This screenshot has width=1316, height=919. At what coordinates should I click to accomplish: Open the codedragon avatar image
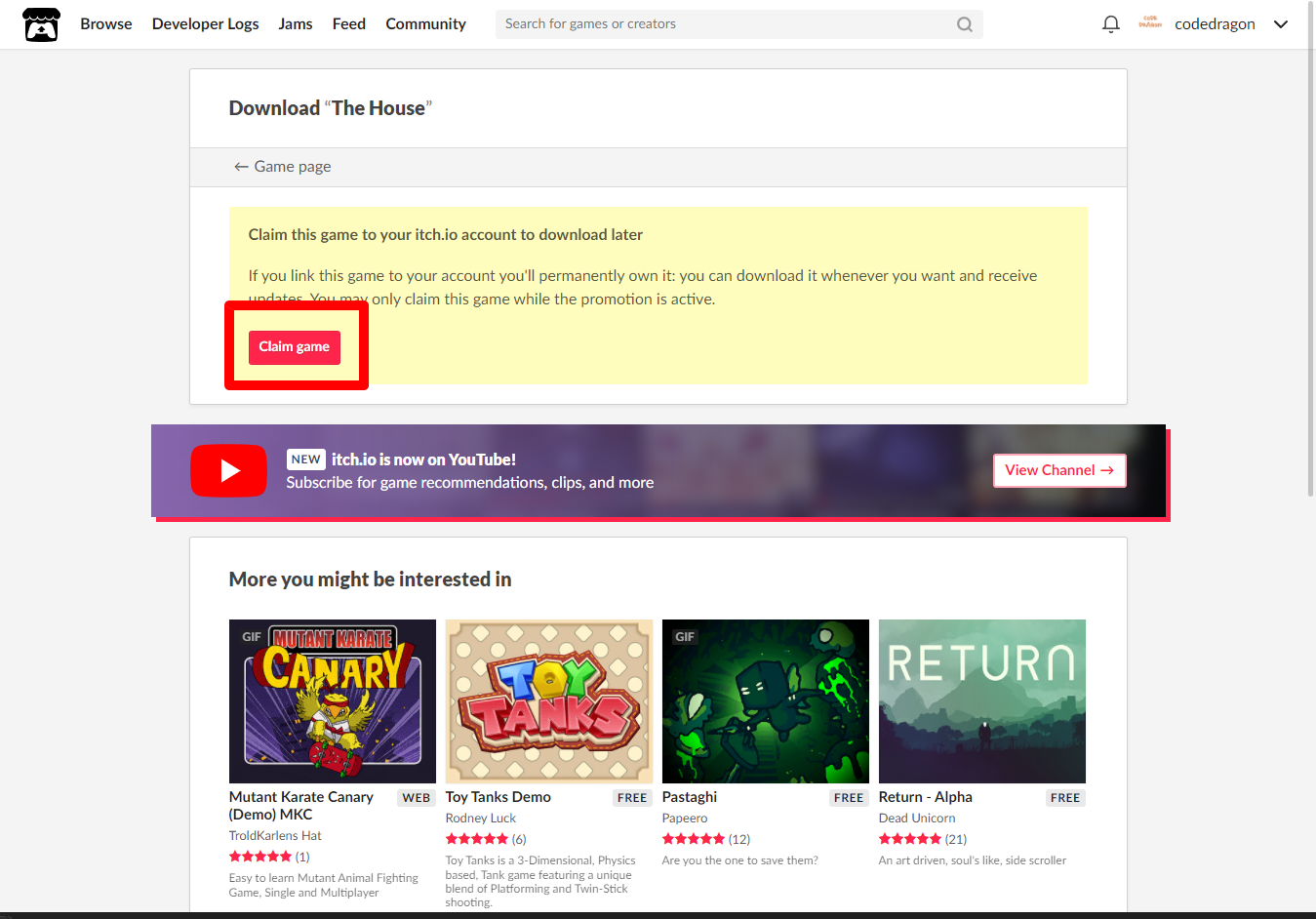click(x=1150, y=23)
